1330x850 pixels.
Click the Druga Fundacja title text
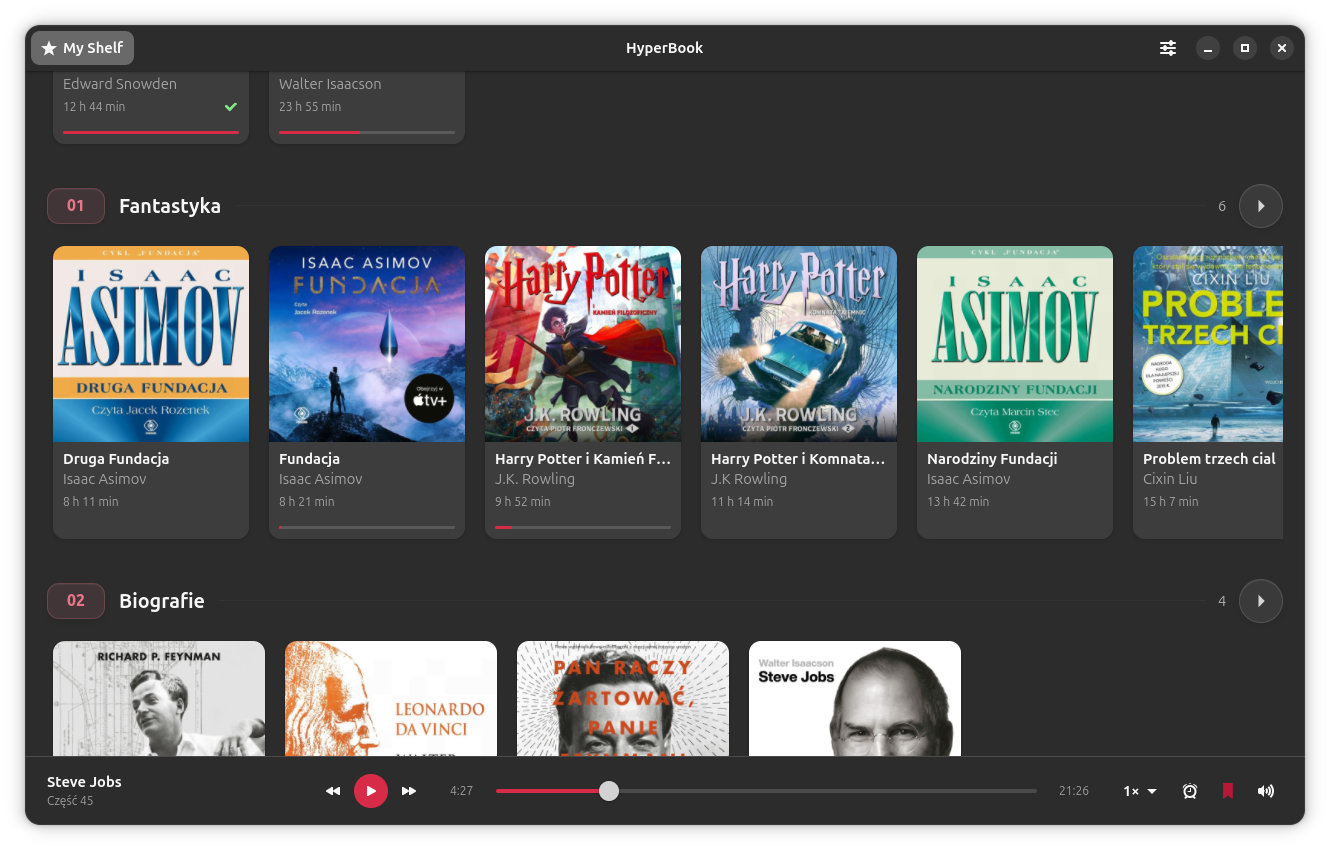[116, 459]
